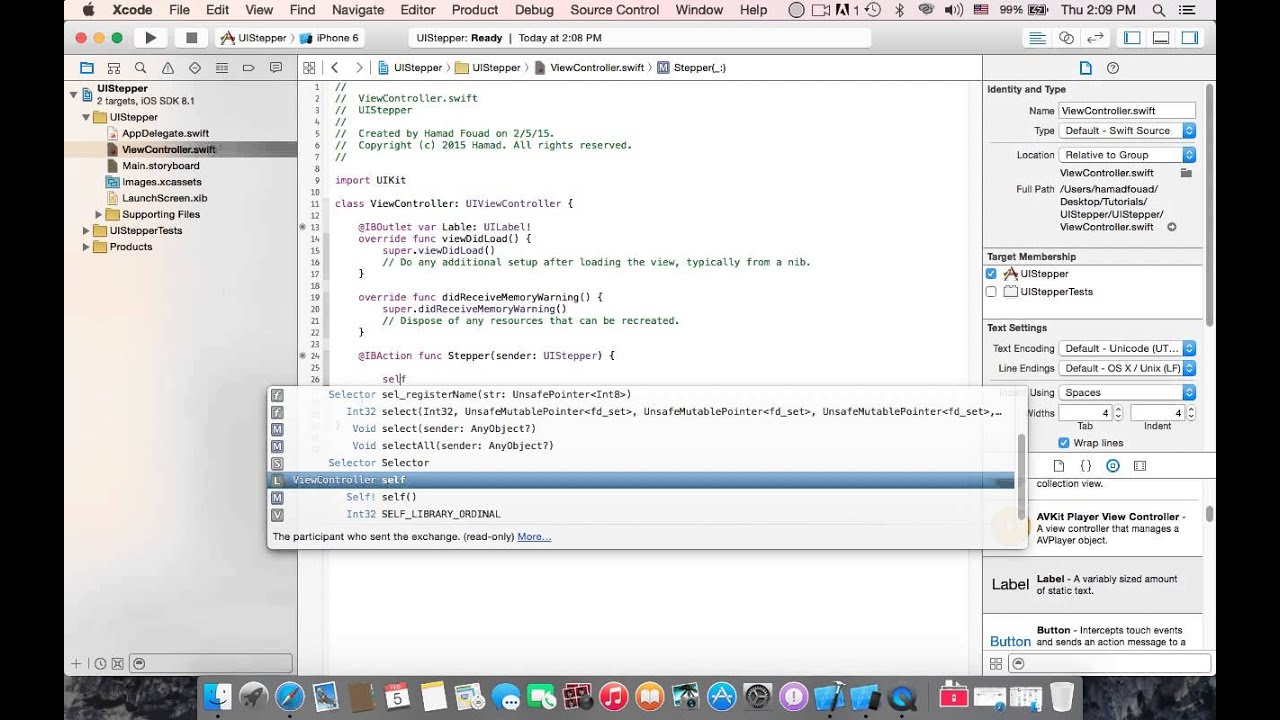This screenshot has width=1280, height=720.
Task: Switch to the Version editor
Action: (x=1096, y=38)
